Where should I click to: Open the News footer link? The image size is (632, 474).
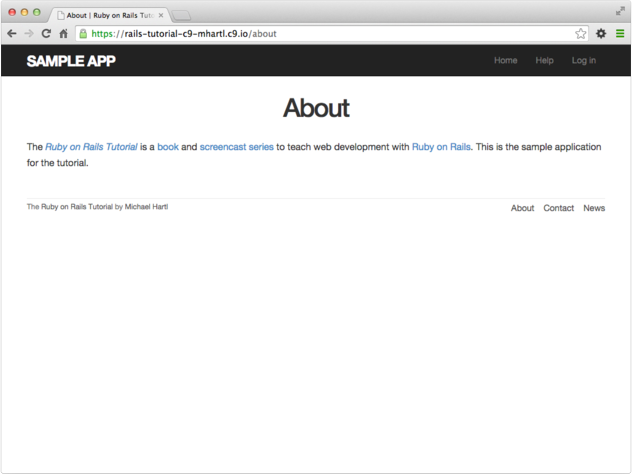coord(594,208)
